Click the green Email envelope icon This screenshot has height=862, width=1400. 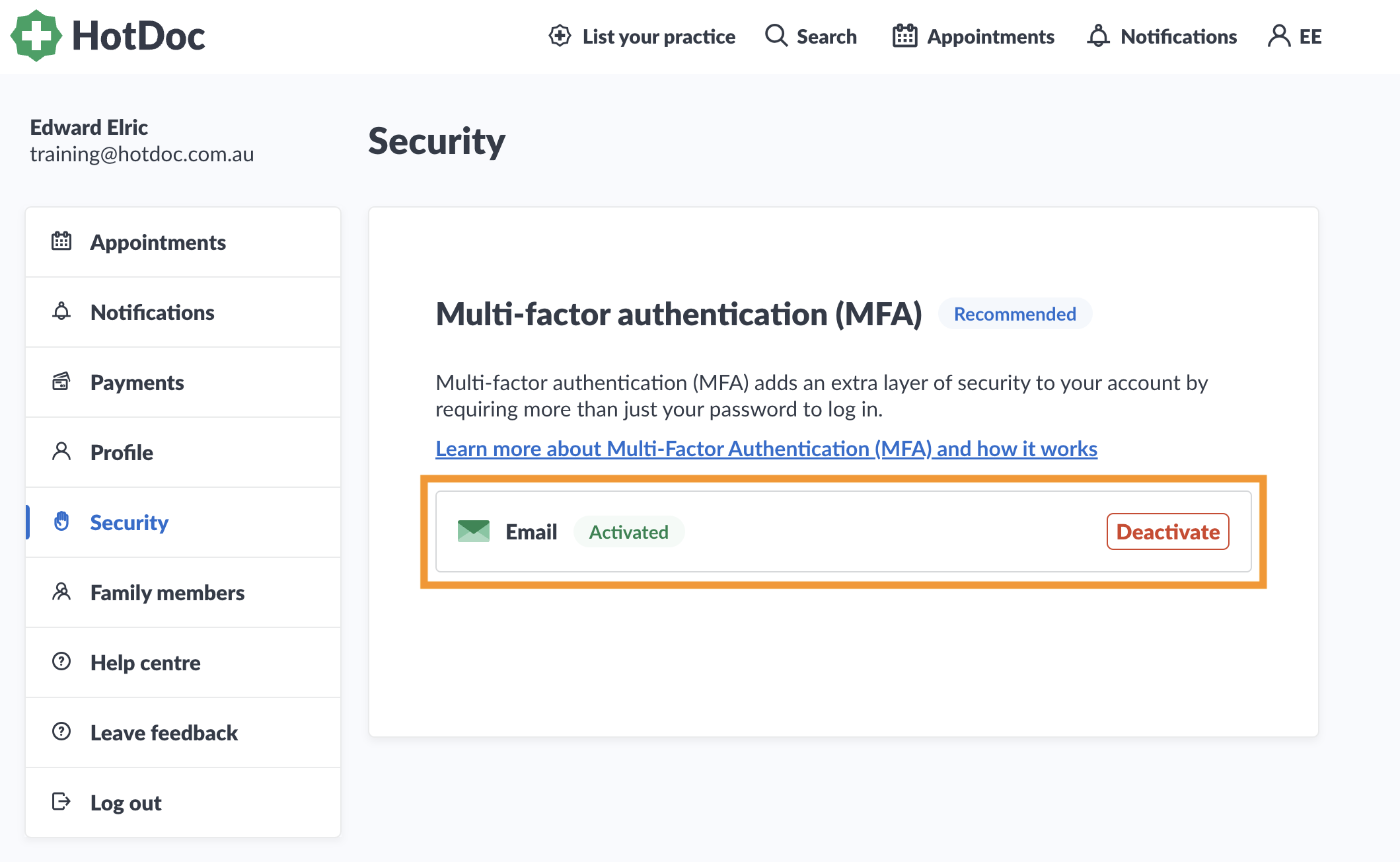coord(474,531)
